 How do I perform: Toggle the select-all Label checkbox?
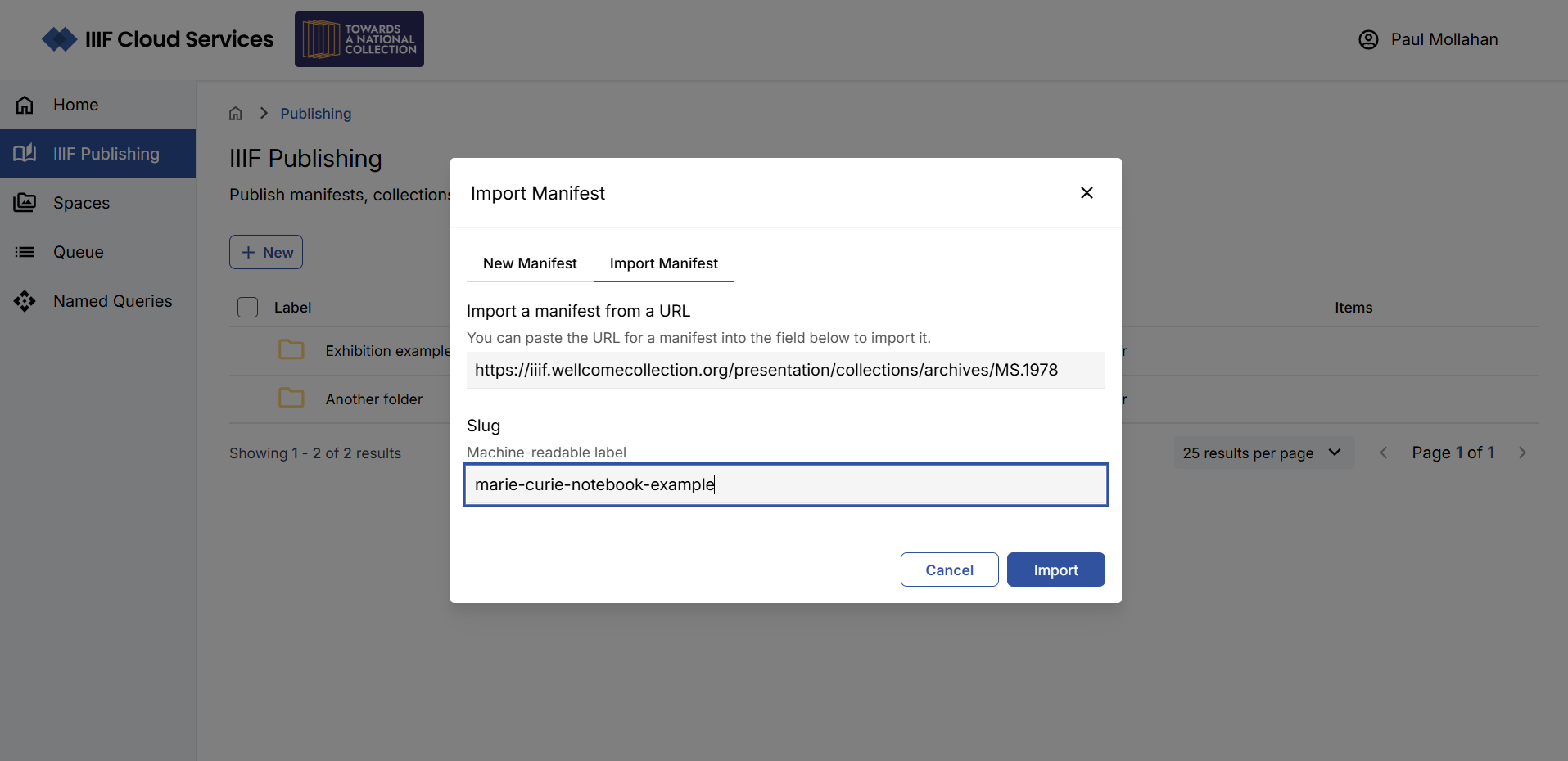point(247,308)
